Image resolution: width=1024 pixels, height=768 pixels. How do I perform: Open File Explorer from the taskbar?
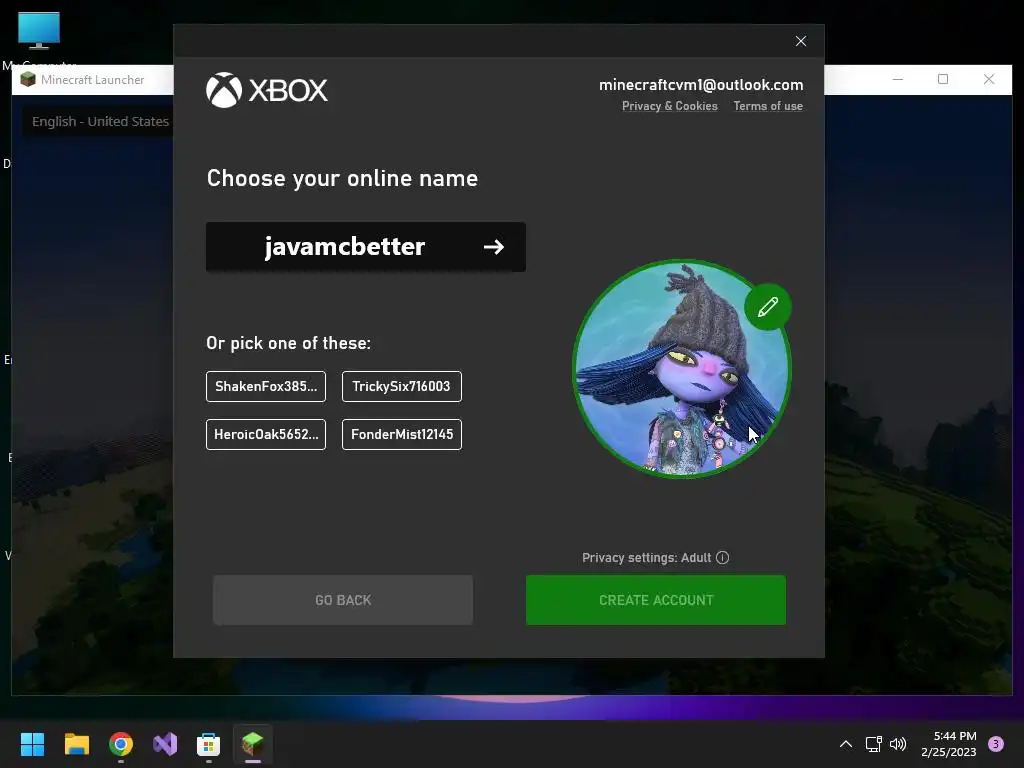tap(76, 744)
